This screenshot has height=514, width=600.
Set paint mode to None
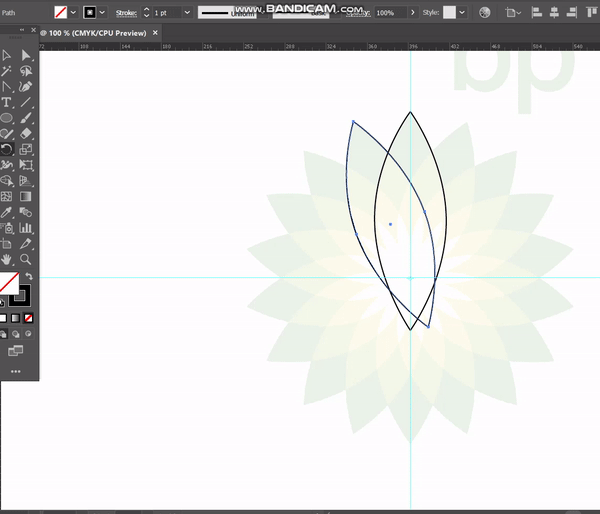click(28, 318)
